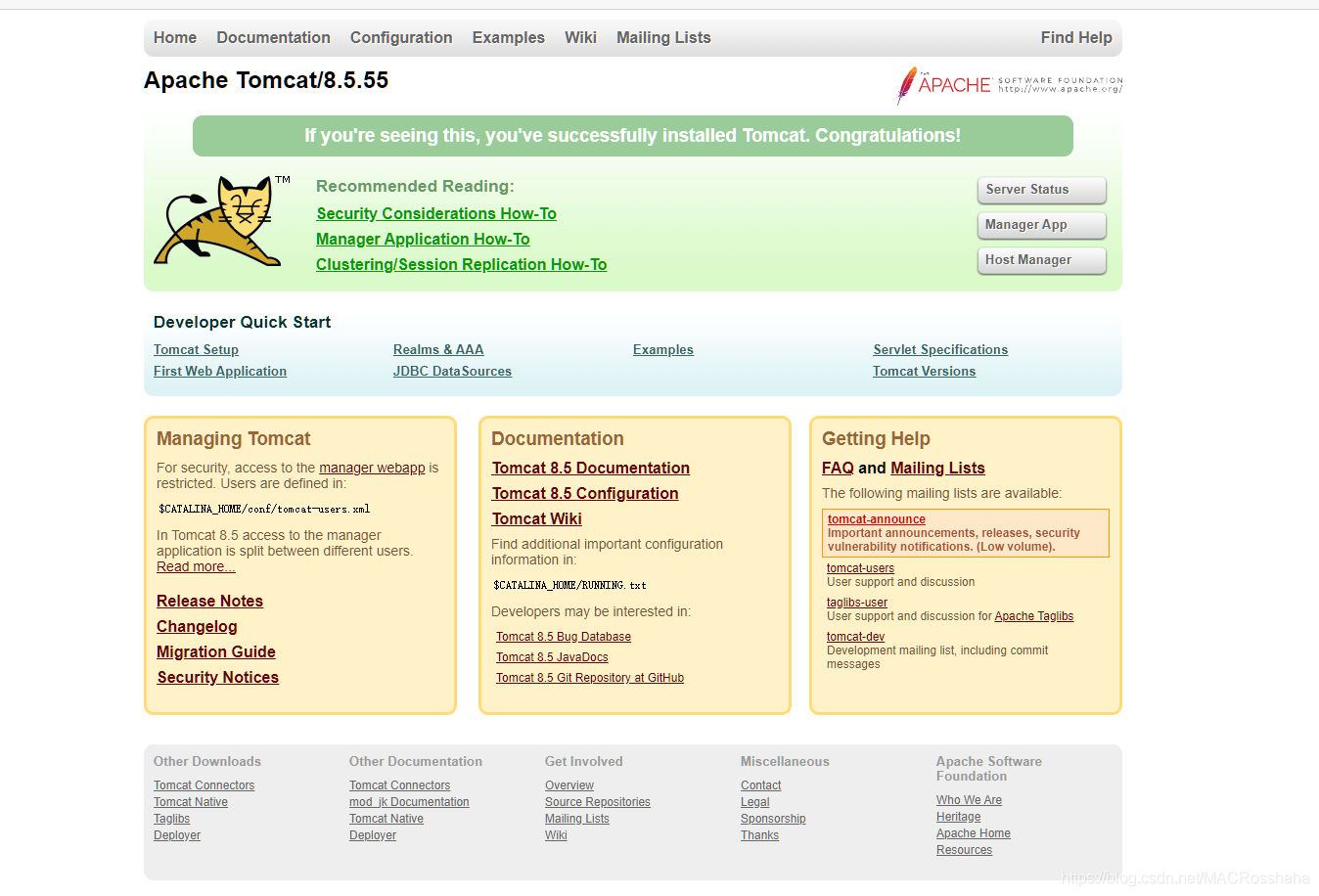The height and width of the screenshot is (896, 1319).
Task: Open Deployer under Other Downloads
Action: [177, 835]
